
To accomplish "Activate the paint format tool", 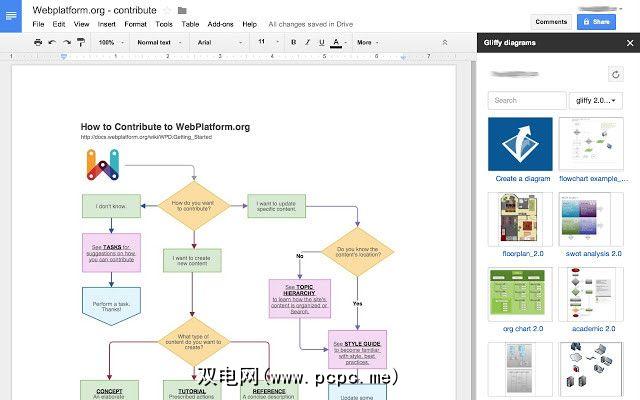I will click(x=81, y=42).
